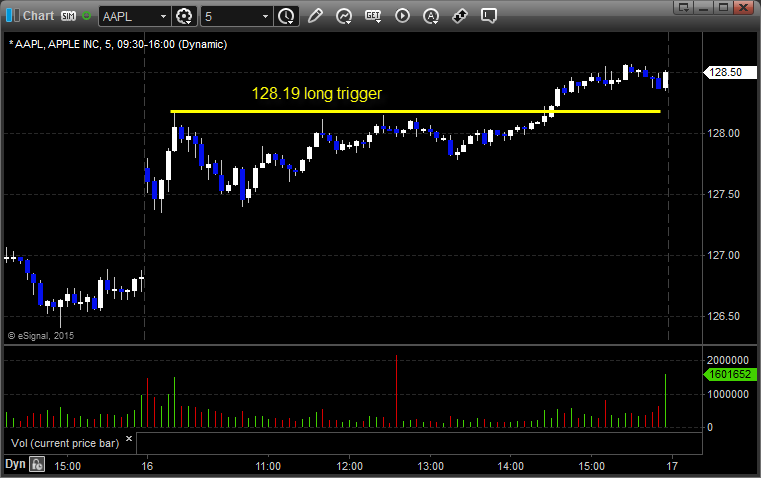Toggle the time lock icon next to Dyn
761x478 pixels.
coord(37,464)
